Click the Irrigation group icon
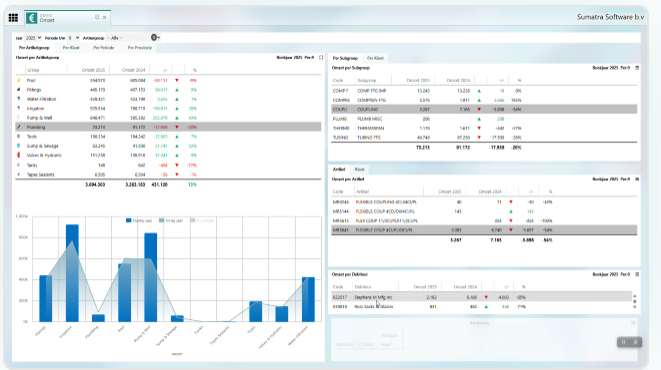The width and height of the screenshot is (661, 370). (x=19, y=108)
